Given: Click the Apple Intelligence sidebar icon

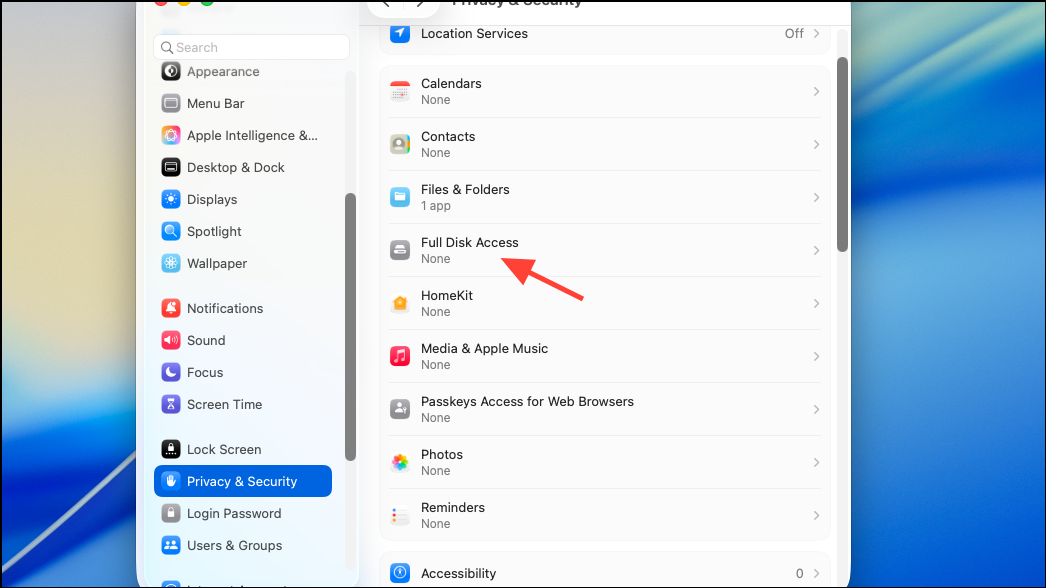Looking at the screenshot, I should pyautogui.click(x=171, y=135).
